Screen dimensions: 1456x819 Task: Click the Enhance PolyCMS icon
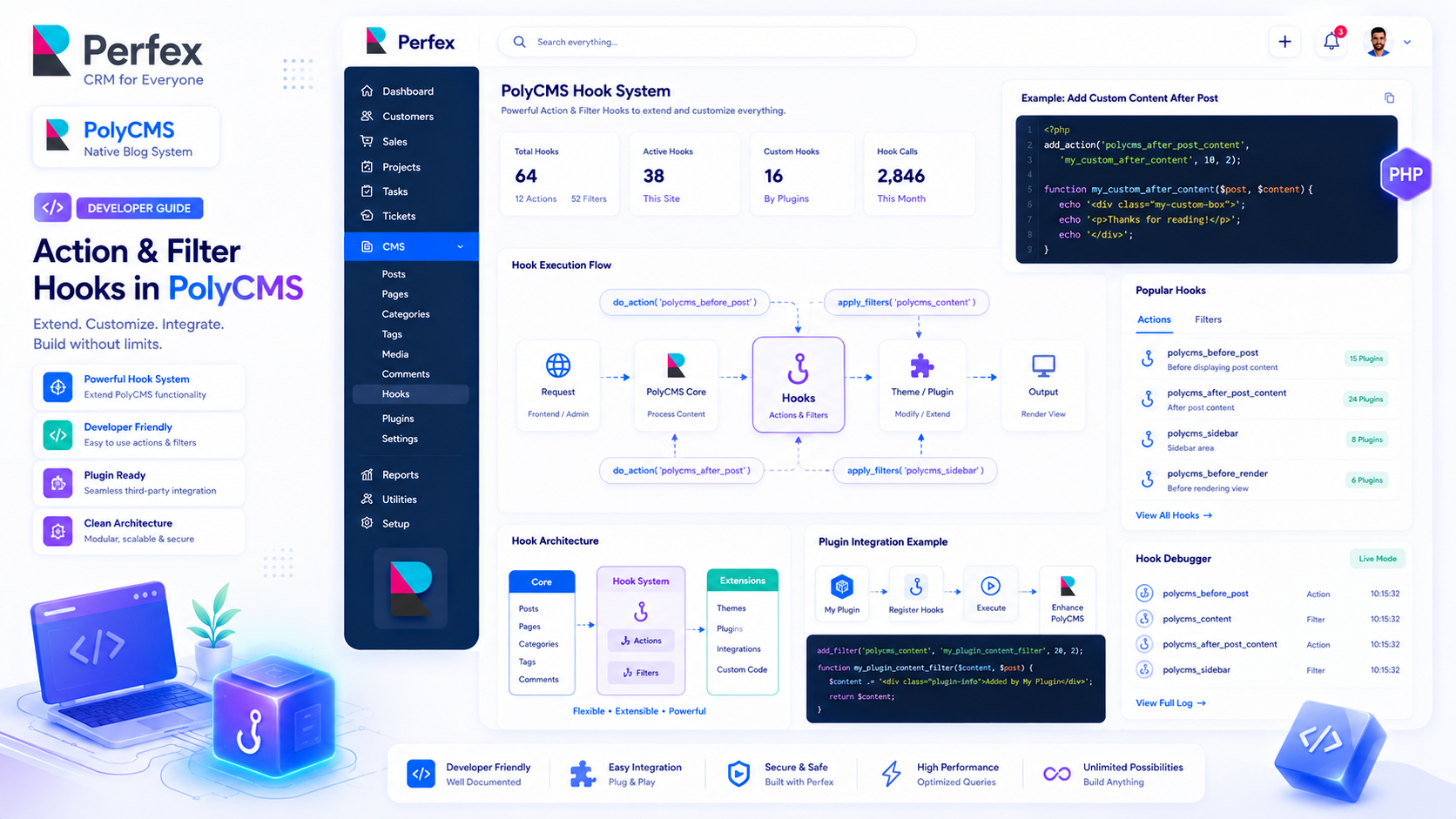1068,586
